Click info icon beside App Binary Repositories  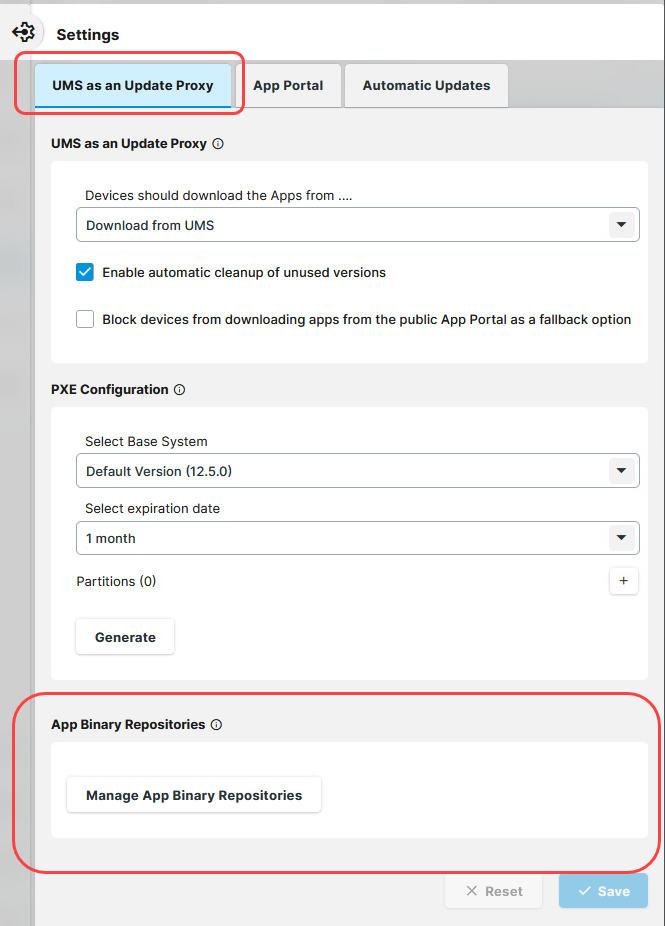click(216, 725)
